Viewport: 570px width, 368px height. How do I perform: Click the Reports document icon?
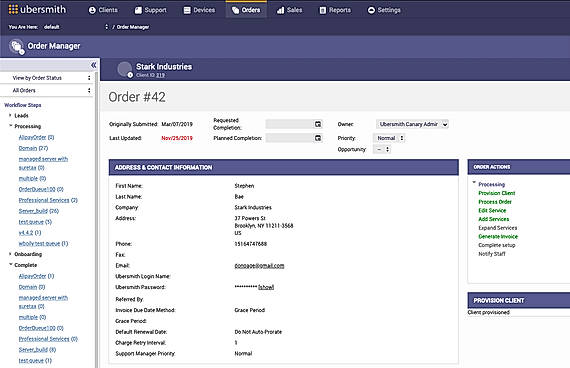click(322, 11)
